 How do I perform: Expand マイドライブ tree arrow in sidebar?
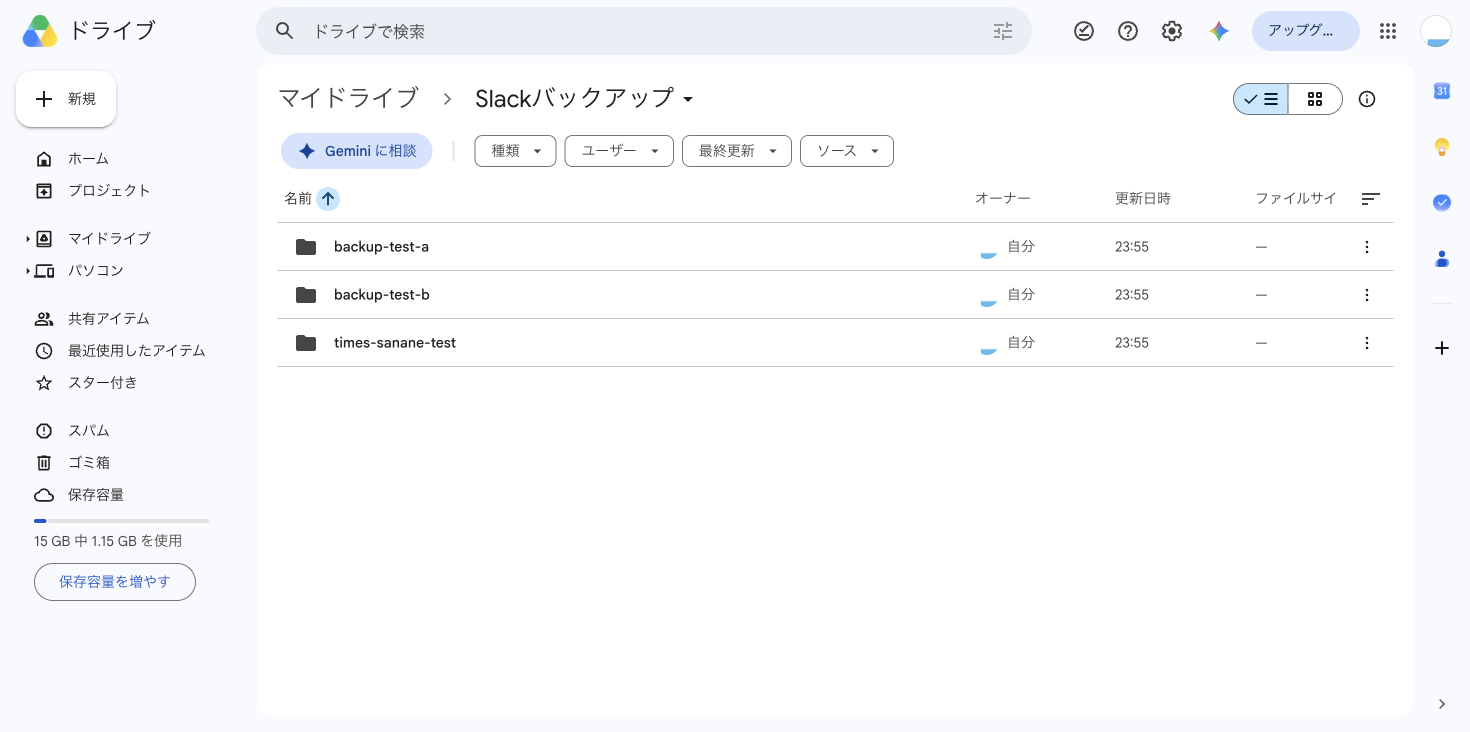pyautogui.click(x=27, y=239)
